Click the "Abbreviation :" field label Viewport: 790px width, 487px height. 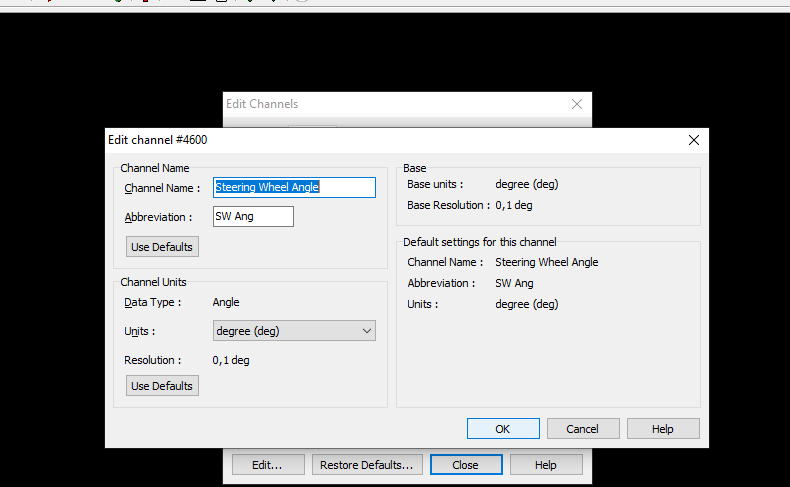158,218
